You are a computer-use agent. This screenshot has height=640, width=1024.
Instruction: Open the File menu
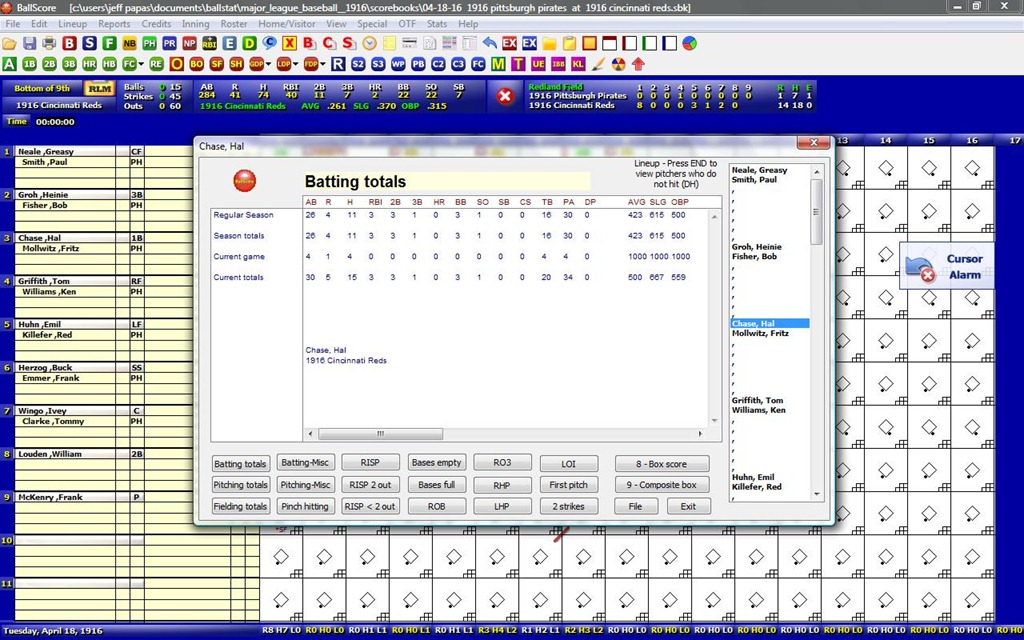tap(12, 24)
